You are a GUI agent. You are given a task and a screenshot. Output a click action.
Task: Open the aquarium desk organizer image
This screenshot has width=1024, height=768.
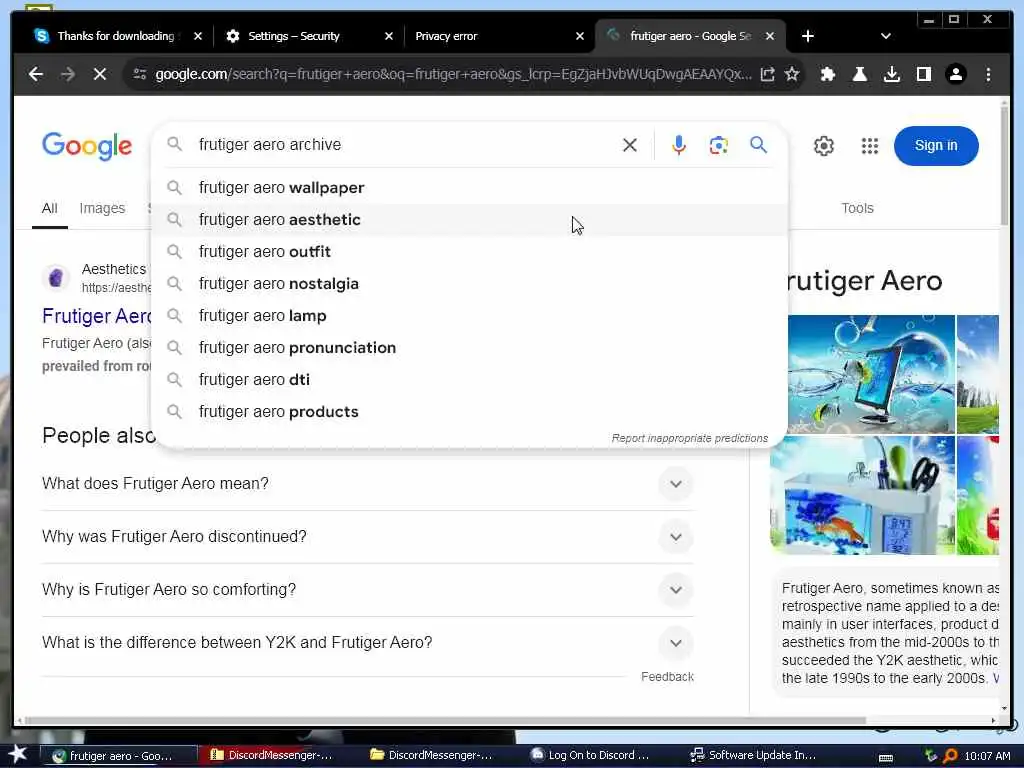click(862, 496)
